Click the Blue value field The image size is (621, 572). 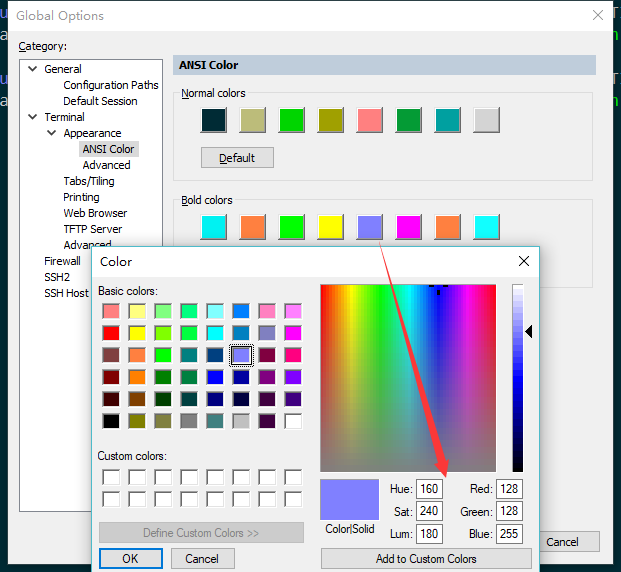[x=509, y=534]
